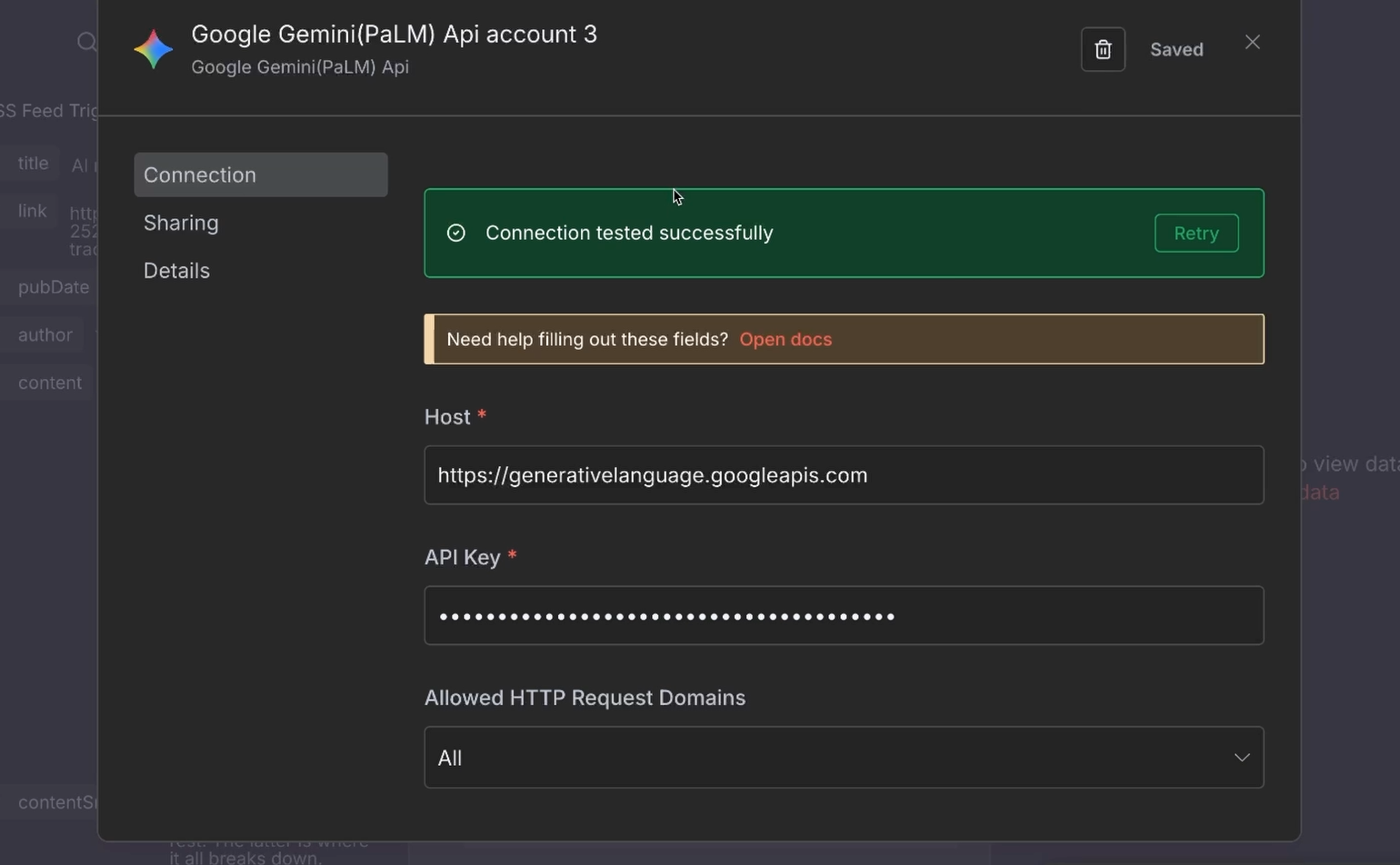Viewport: 1400px width, 865px height.
Task: Switch to the Sharing tab
Action: click(x=180, y=223)
